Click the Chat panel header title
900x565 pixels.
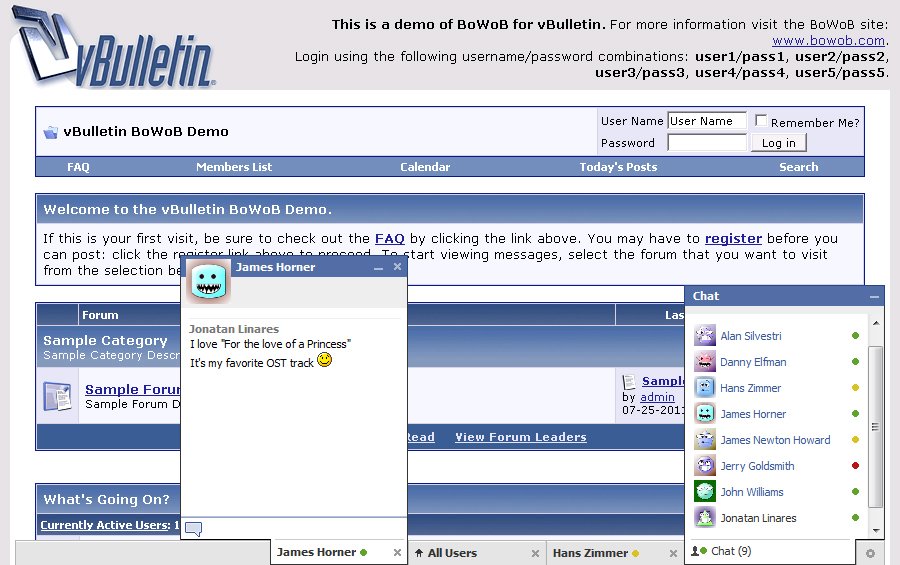coord(705,296)
